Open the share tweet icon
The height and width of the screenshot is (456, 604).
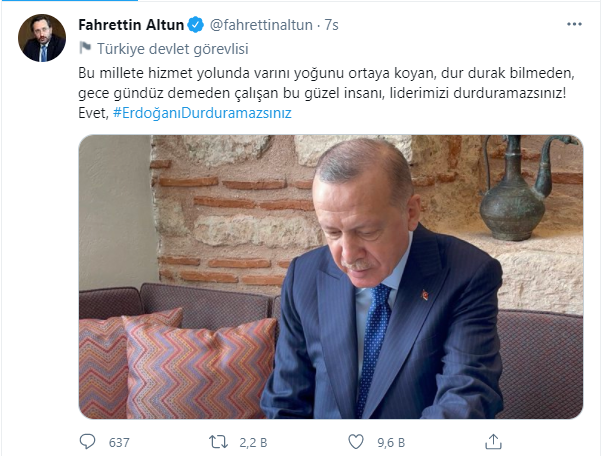tap(493, 441)
